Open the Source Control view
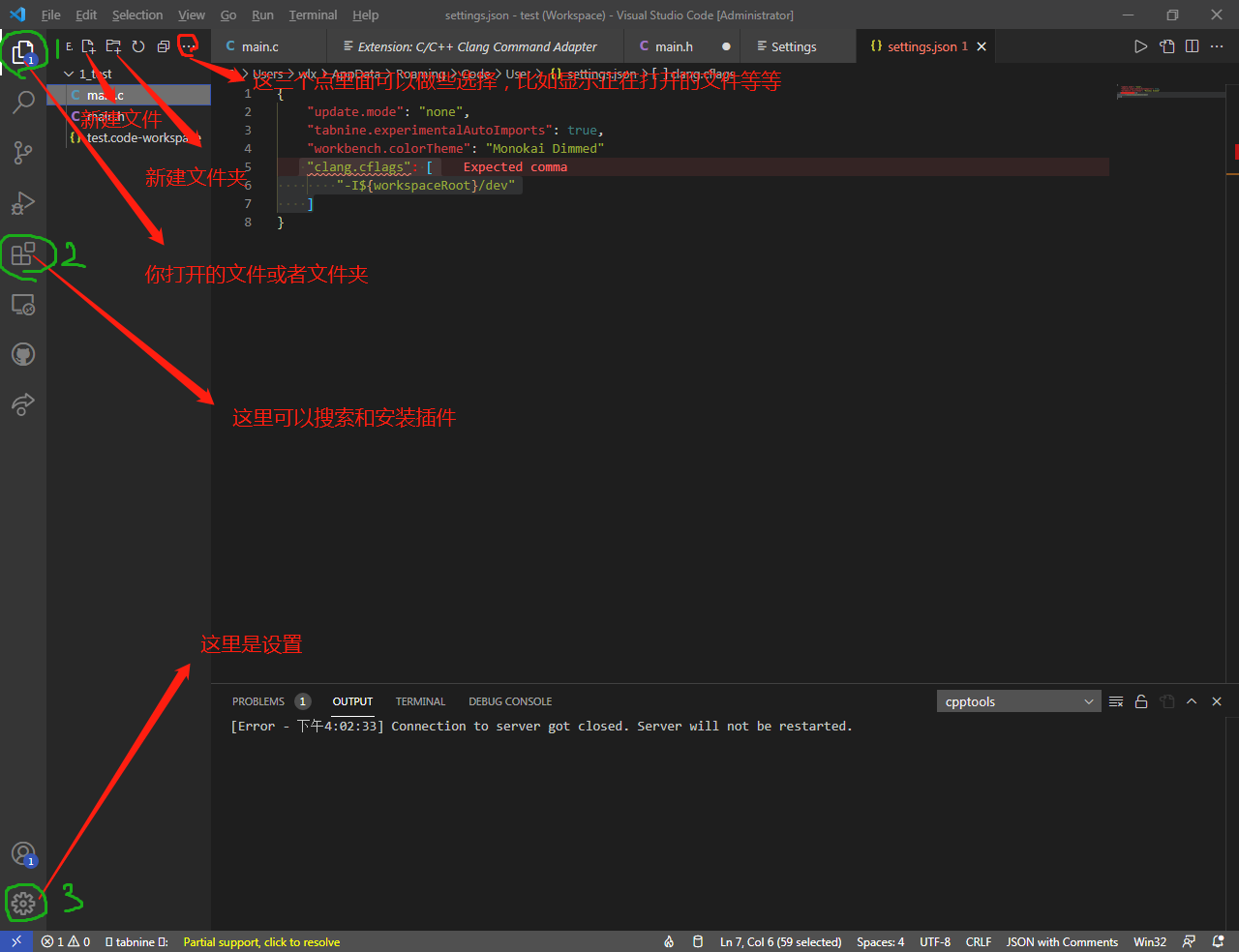This screenshot has width=1239, height=952. [23, 152]
